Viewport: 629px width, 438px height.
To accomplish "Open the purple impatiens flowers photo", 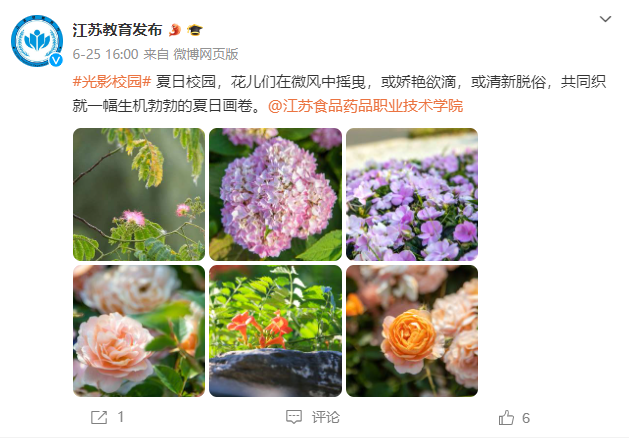I will (412, 195).
